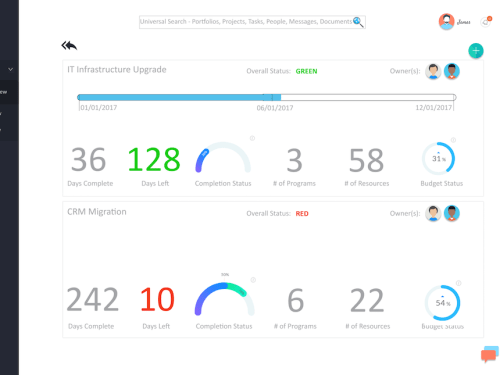Viewport: 500px width, 375px height.
Task: Expand the sidebar chevron dropdown
Action: 11,69
